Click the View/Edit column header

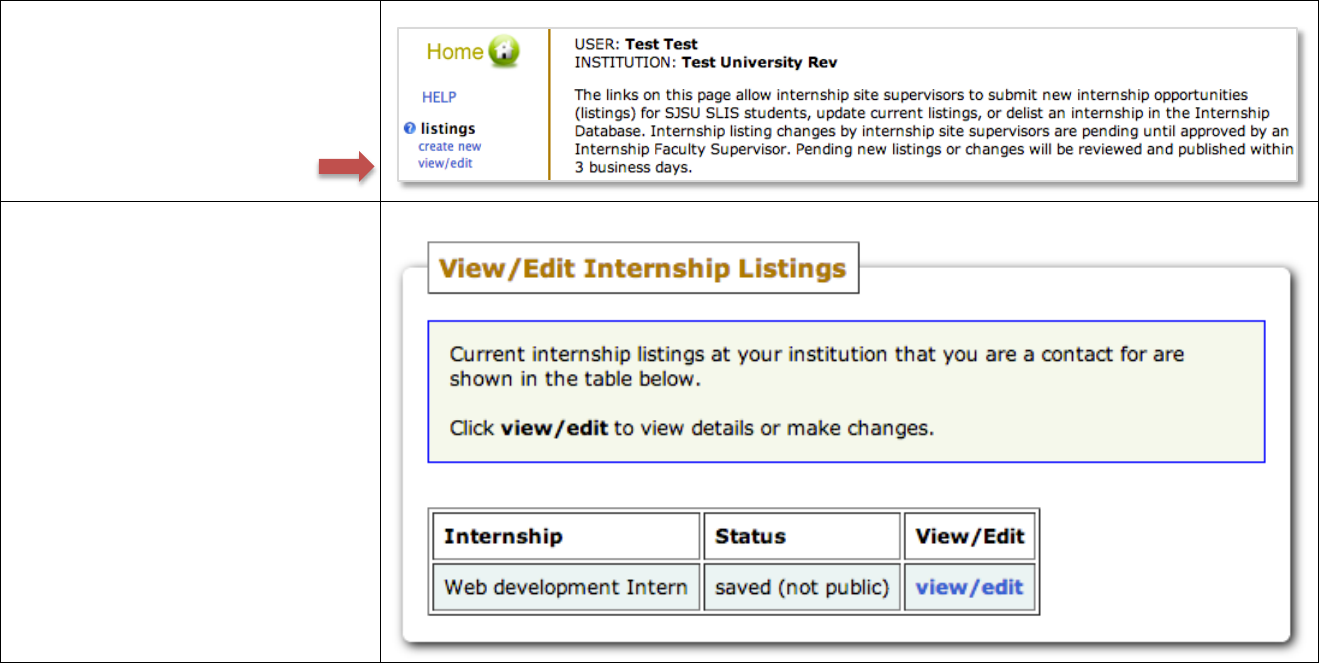(x=969, y=536)
